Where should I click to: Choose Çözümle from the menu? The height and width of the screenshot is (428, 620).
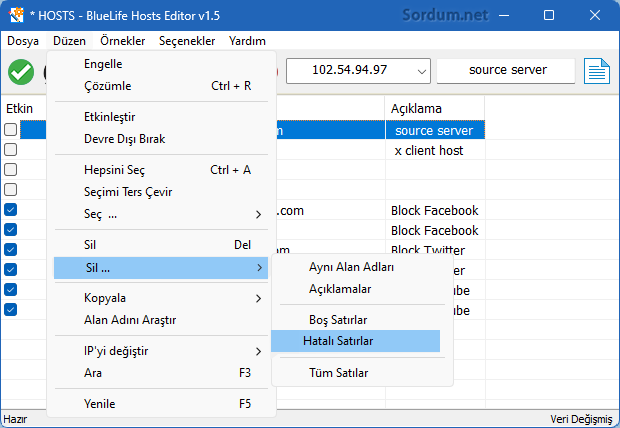161,86
